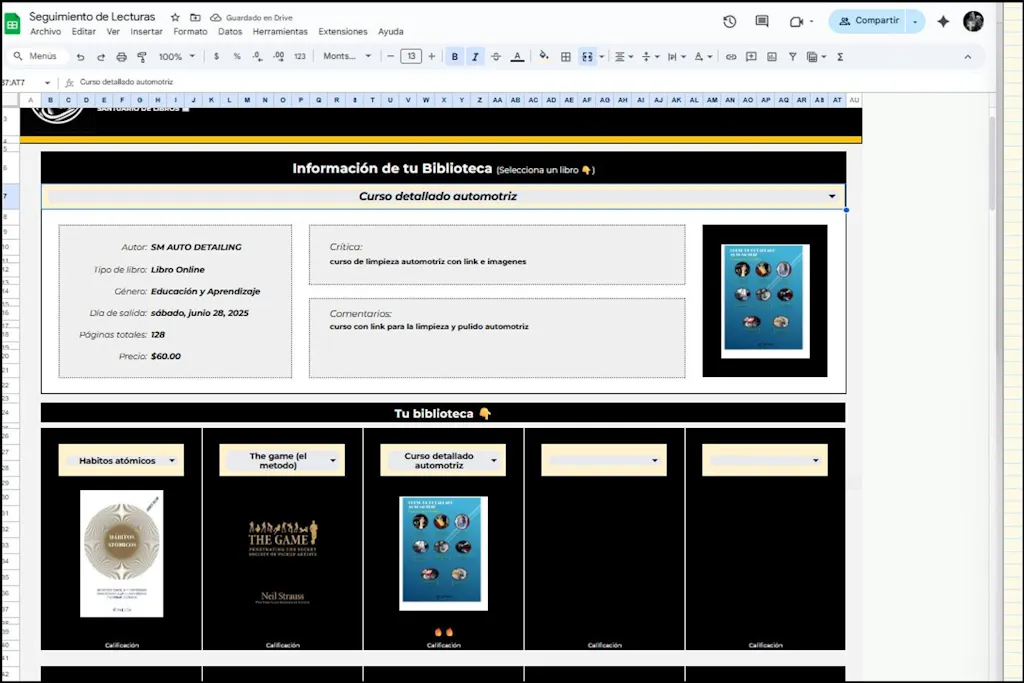
Task: Expand the 'Curso detallado automotriz' book selector dropdown
Action: pos(832,197)
